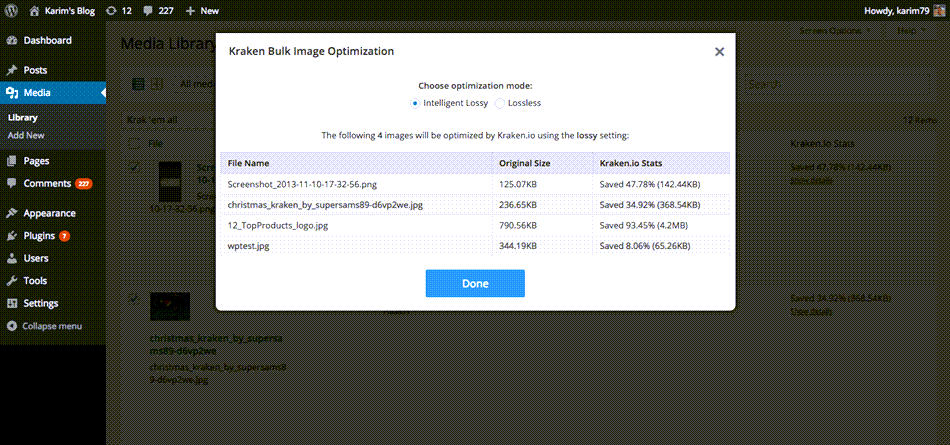The width and height of the screenshot is (950, 445).
Task: Toggle the Screenshot row checkbox in library
Action: pyautogui.click(x=135, y=167)
